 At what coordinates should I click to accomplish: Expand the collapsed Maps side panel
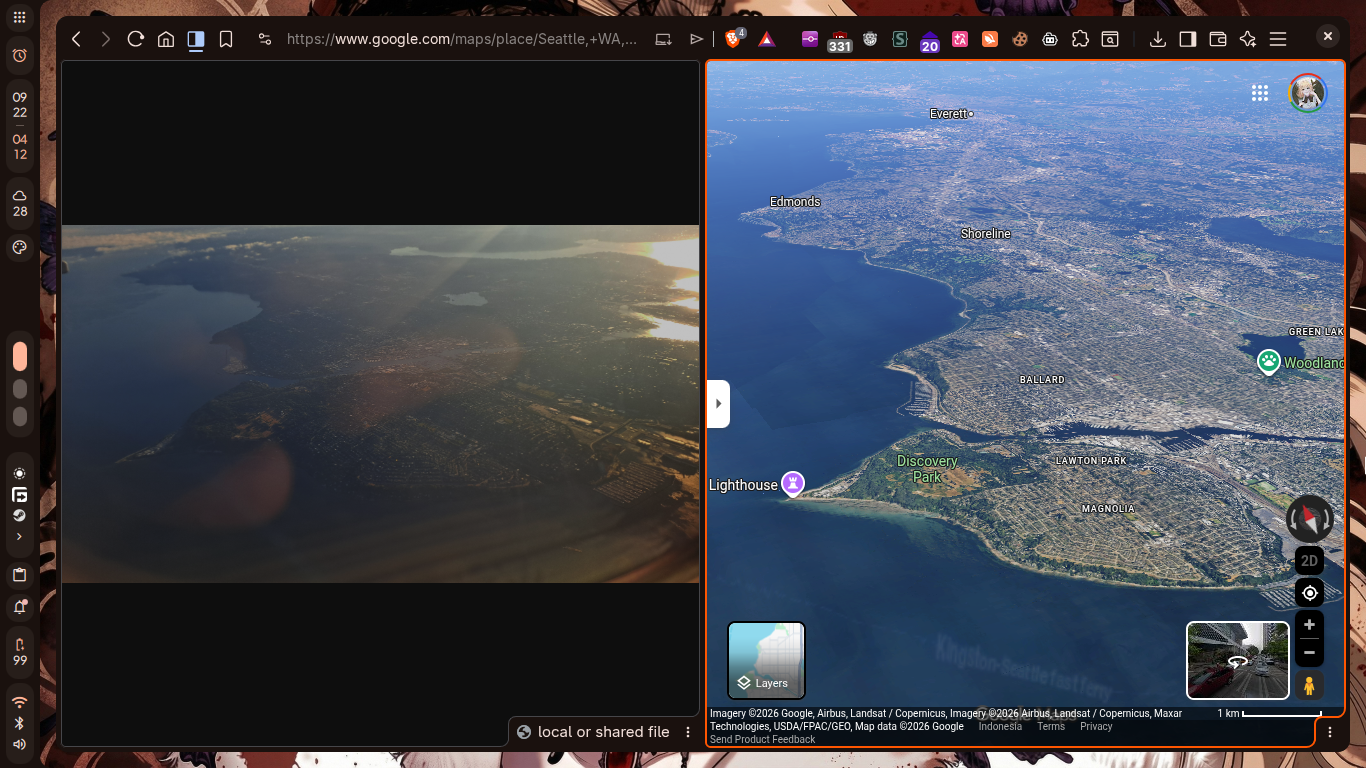[718, 404]
